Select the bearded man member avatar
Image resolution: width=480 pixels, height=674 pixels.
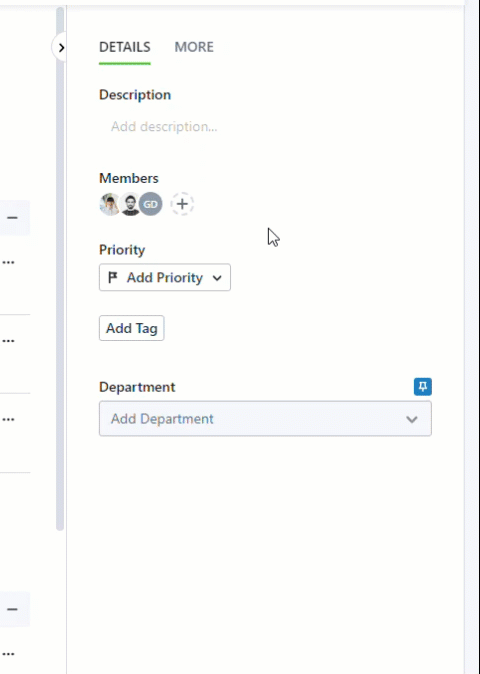(x=130, y=204)
